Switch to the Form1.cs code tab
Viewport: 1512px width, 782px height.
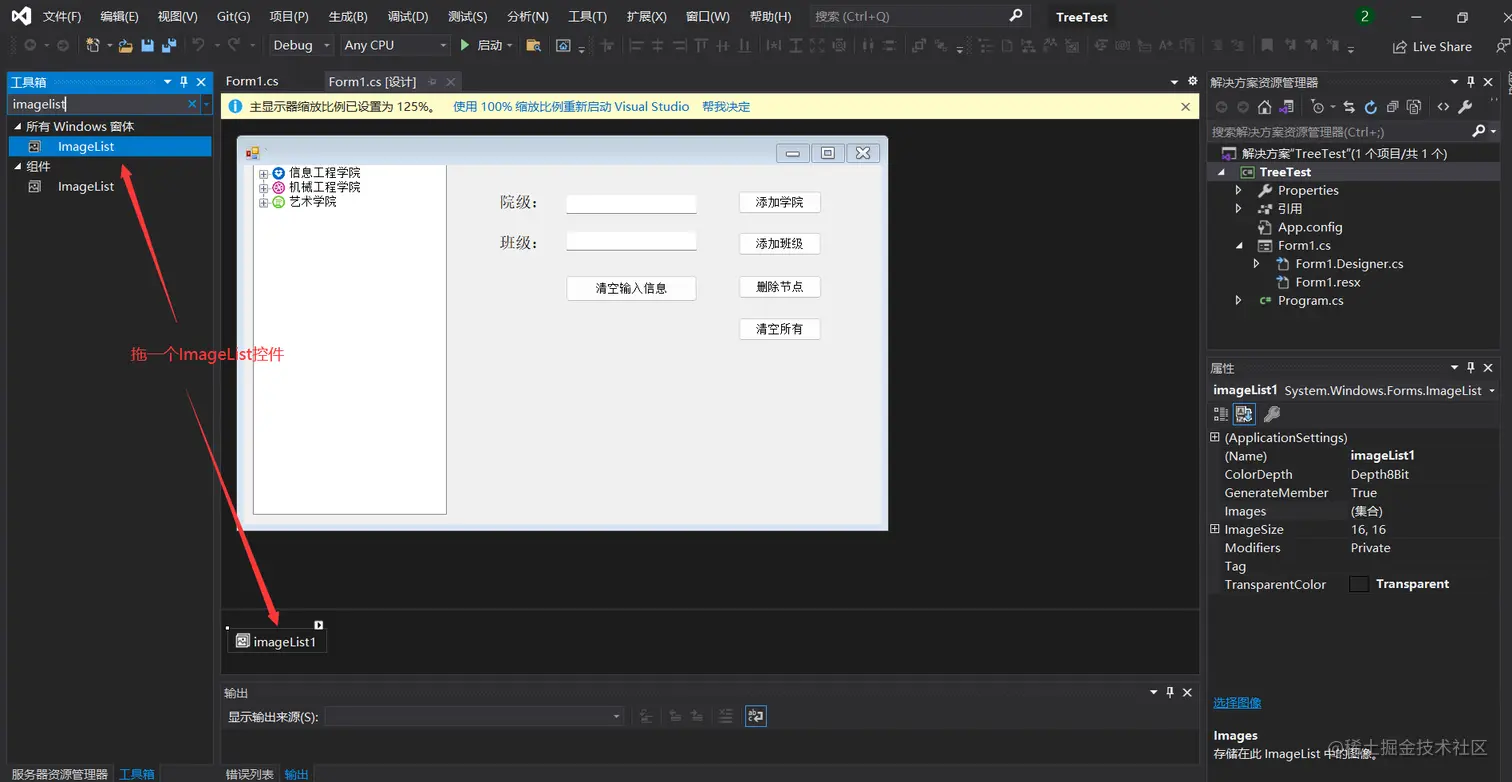[x=252, y=81]
